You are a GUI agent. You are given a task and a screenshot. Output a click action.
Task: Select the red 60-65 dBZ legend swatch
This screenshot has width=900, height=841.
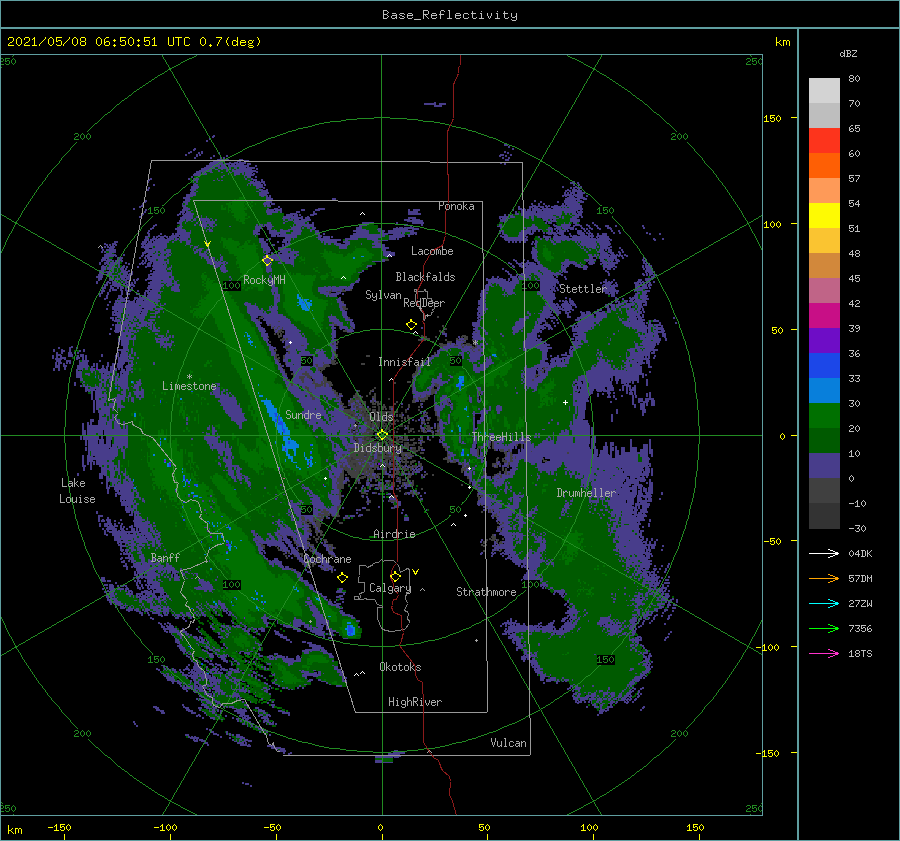(x=824, y=141)
